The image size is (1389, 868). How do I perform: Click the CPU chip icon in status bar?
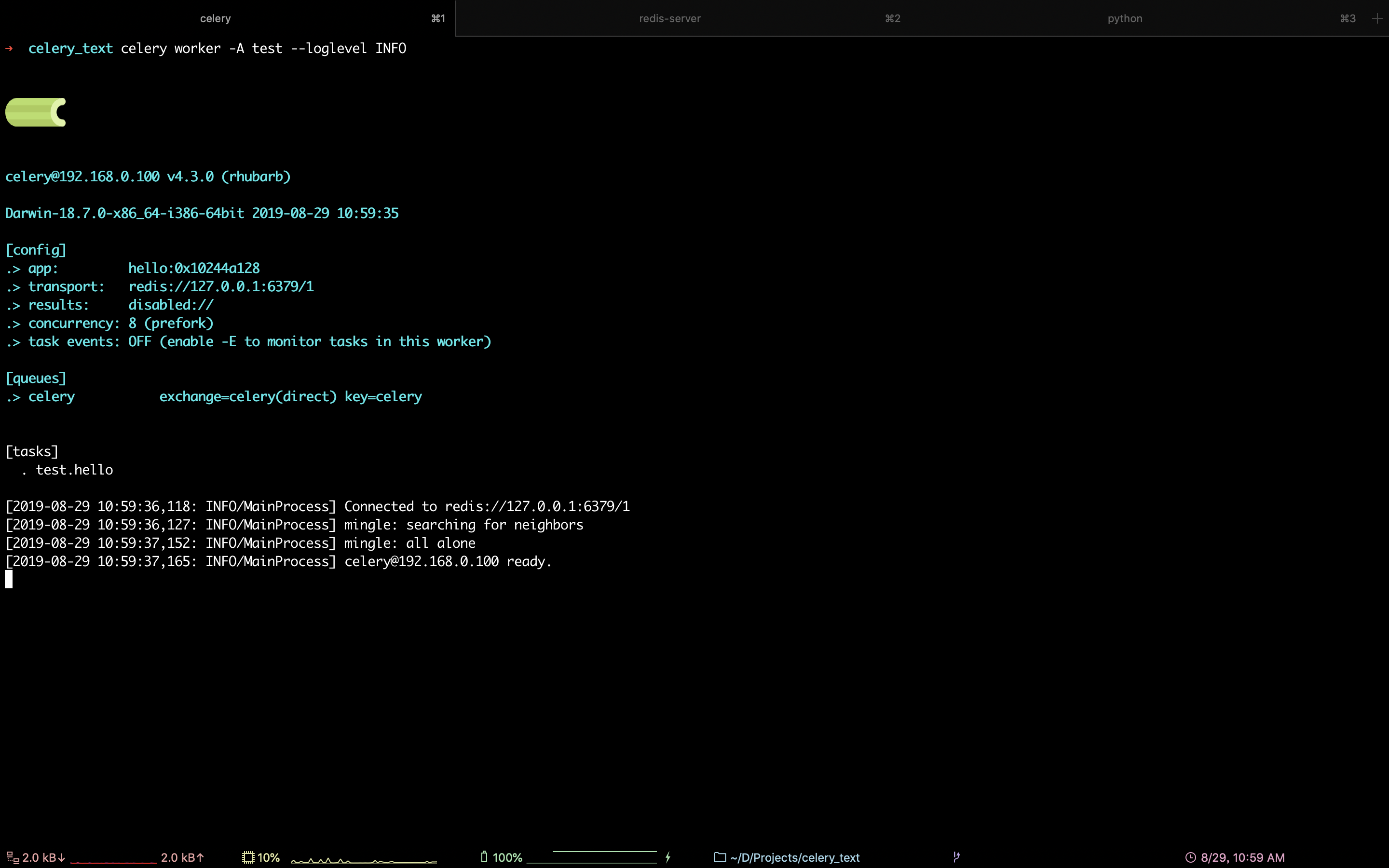click(x=248, y=857)
